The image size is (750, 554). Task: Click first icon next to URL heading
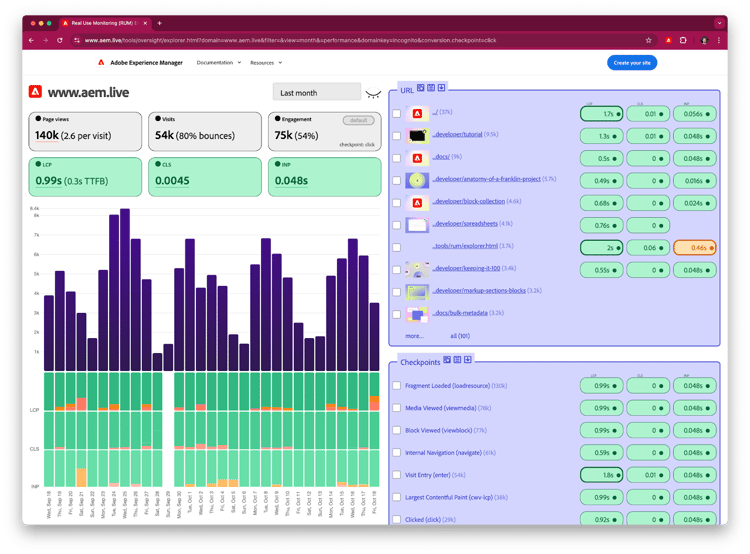click(x=420, y=88)
